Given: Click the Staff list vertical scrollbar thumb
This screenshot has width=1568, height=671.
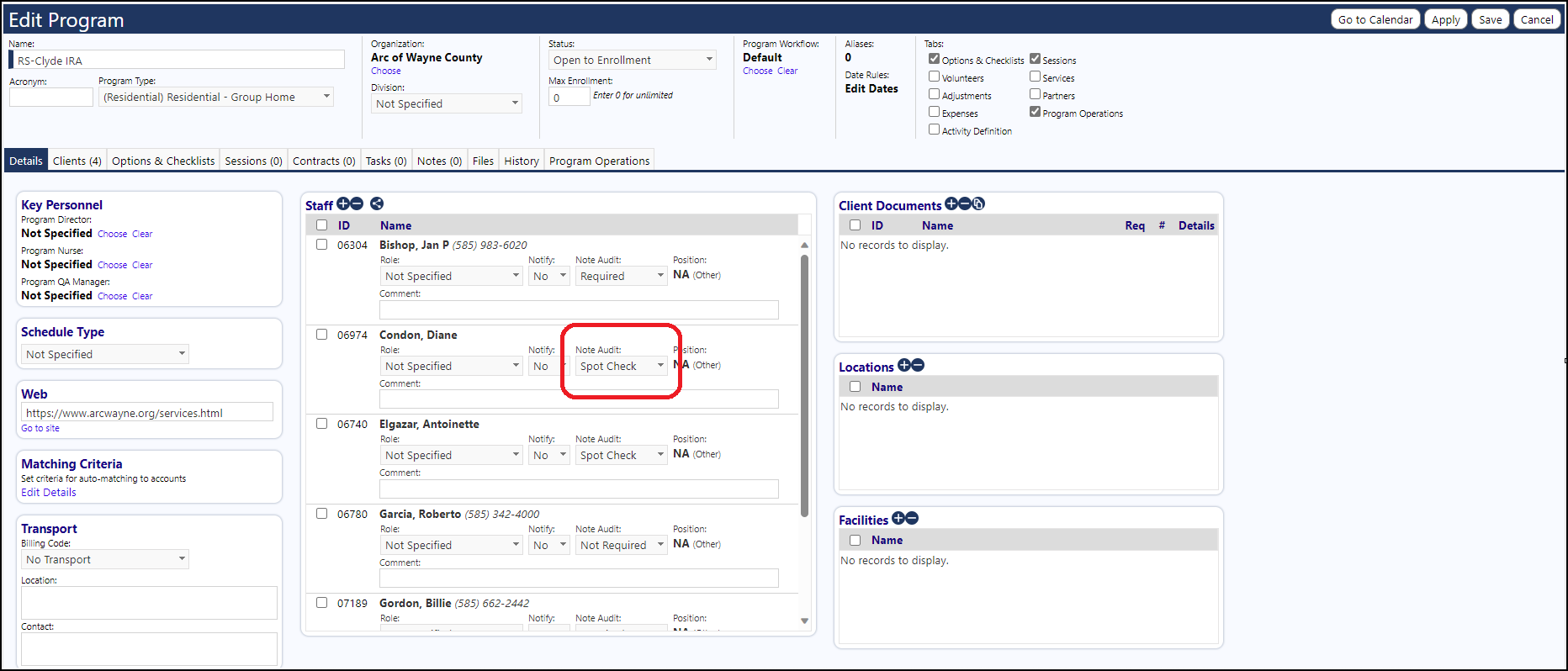Looking at the screenshot, I should pyautogui.click(x=804, y=385).
